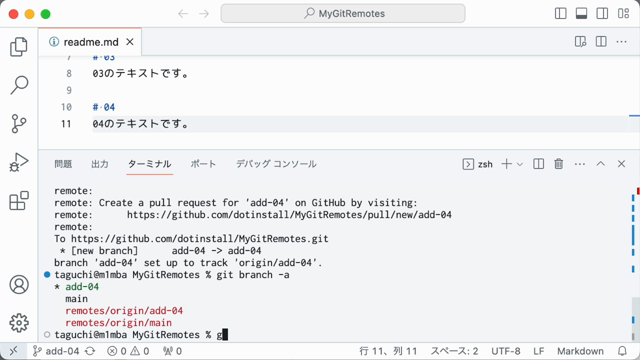This screenshot has width=640, height=360.
Task: Maximize panel with the chevron-up arrow
Action: (600, 164)
